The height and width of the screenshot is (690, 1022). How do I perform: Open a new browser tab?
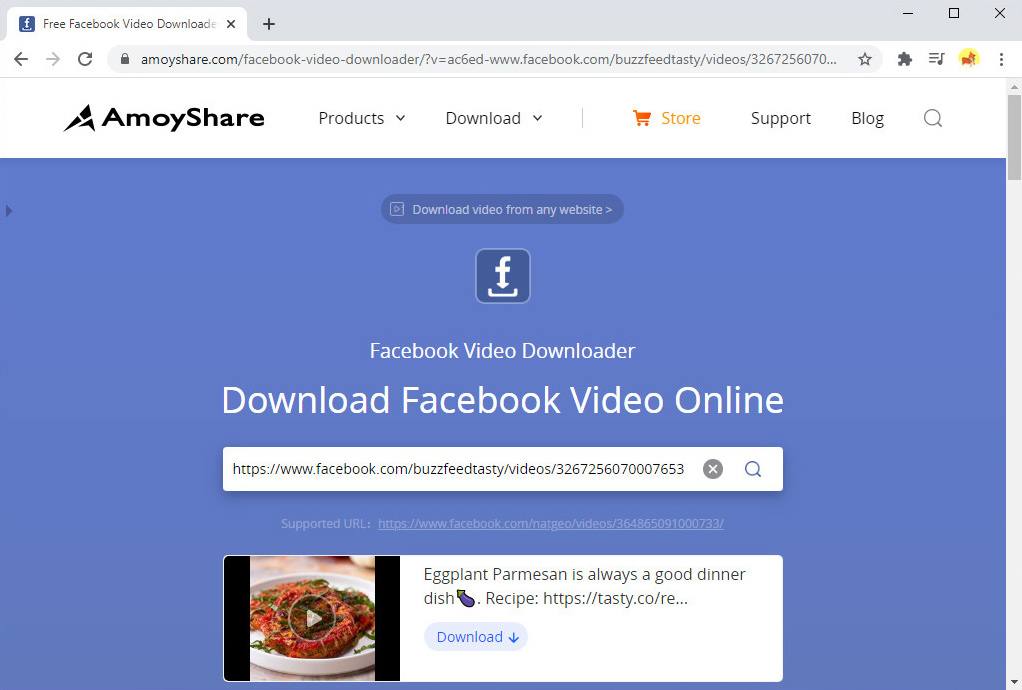[x=269, y=24]
